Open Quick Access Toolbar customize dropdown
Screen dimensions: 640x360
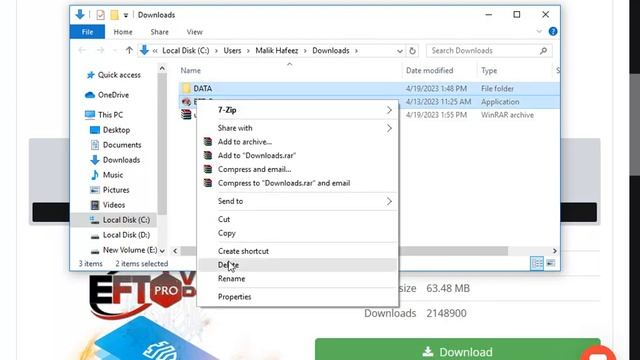point(126,16)
